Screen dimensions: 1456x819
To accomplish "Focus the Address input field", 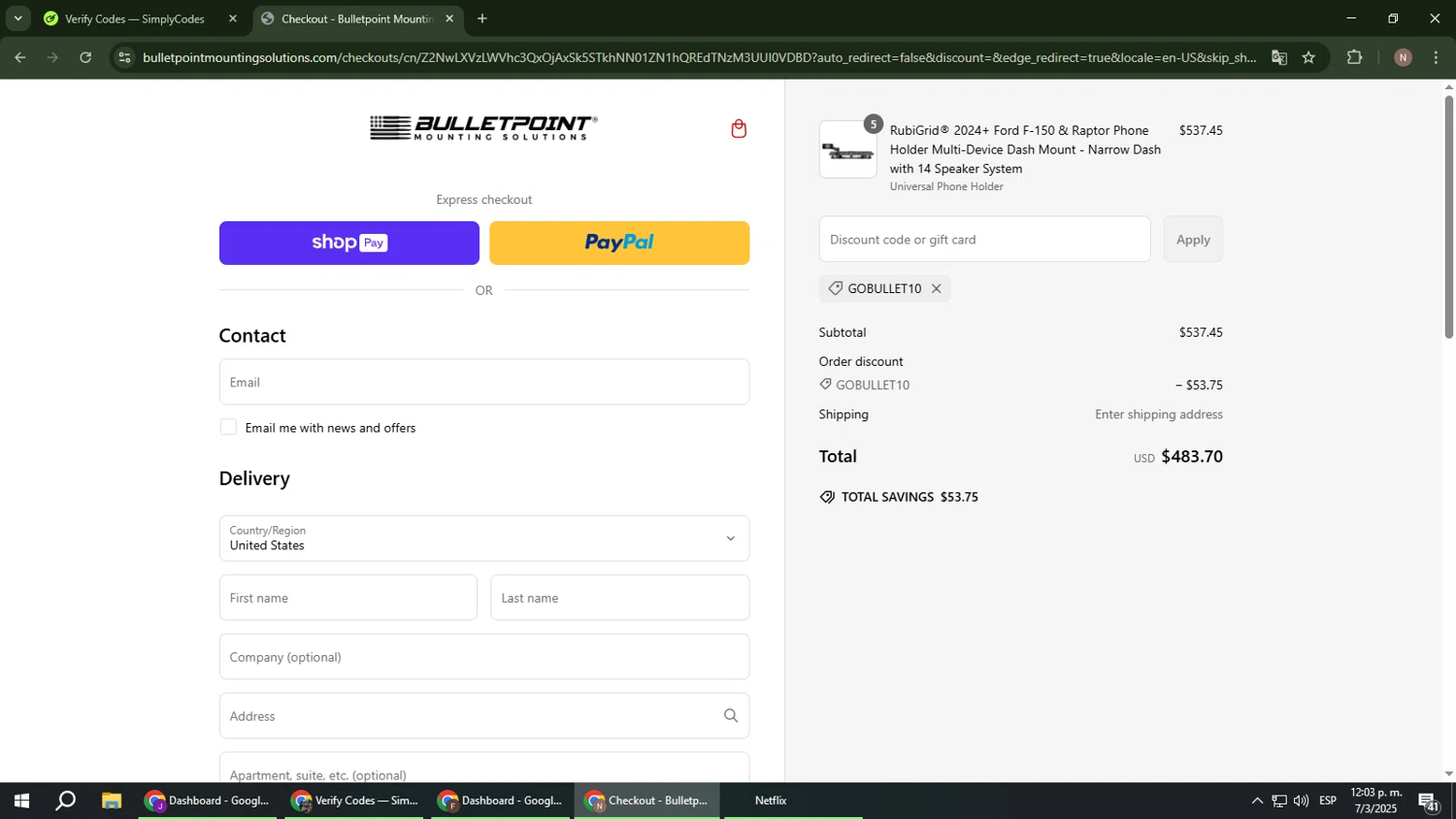I will click(484, 716).
